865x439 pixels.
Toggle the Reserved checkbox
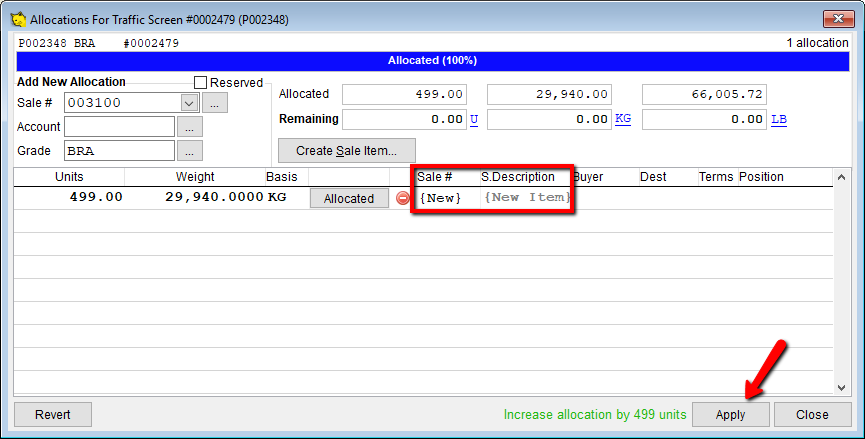click(200, 83)
